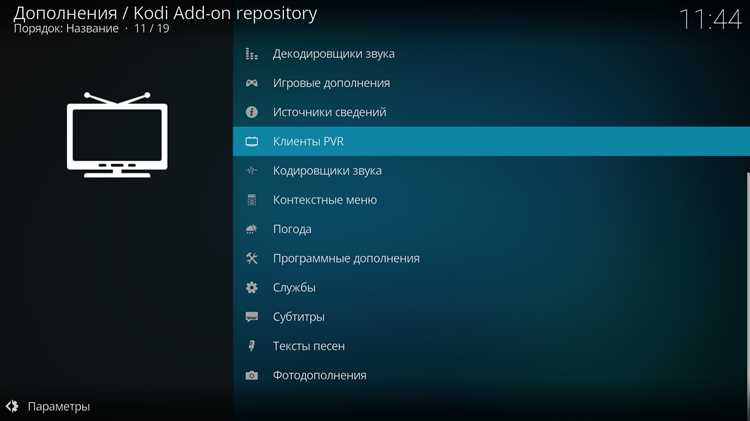Click the Дополнения / Kodi Add-on repository title
The width and height of the screenshot is (750, 421).
click(x=165, y=13)
